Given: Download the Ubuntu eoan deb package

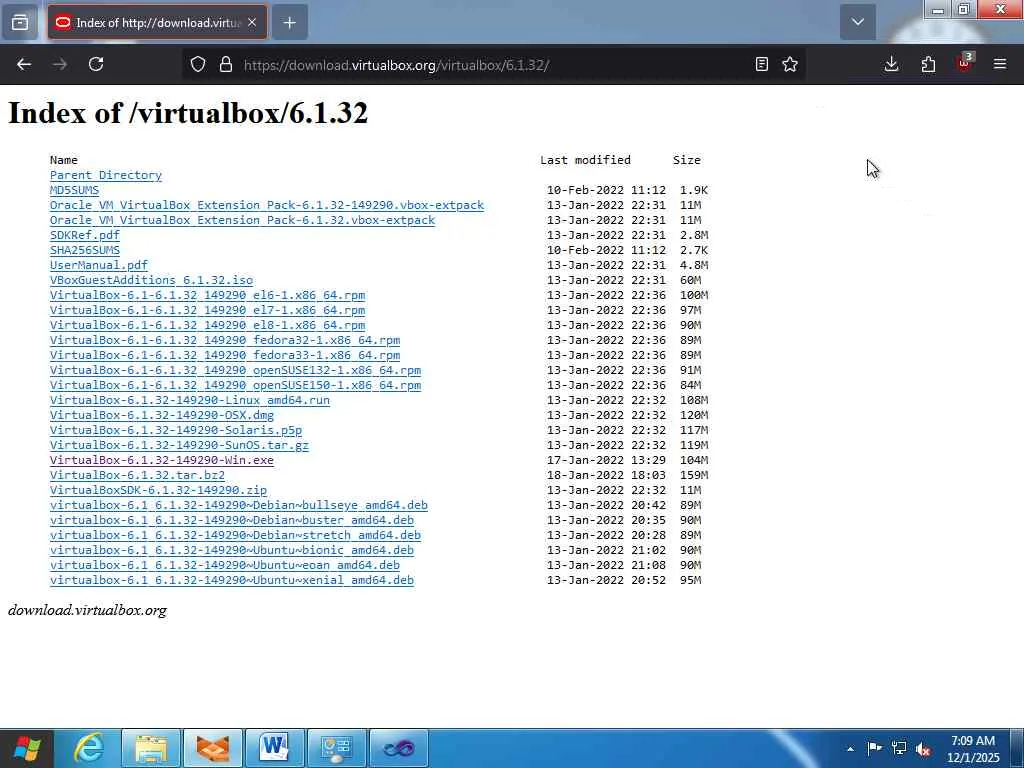Looking at the screenshot, I should (225, 566).
